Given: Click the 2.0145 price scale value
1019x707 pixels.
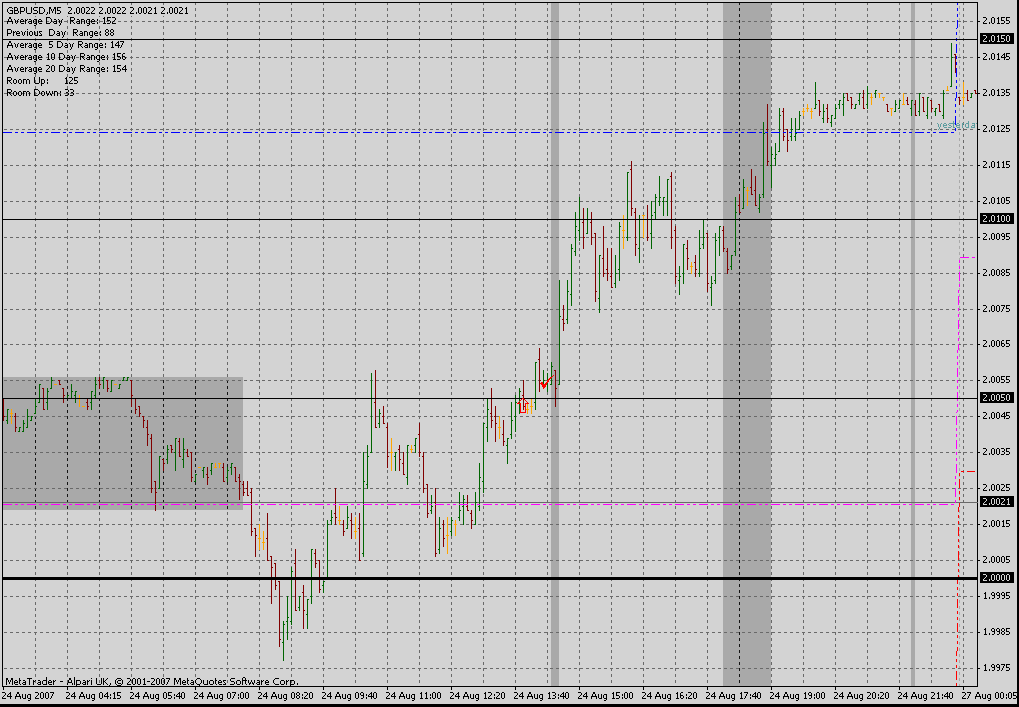Looking at the screenshot, I should (996, 57).
